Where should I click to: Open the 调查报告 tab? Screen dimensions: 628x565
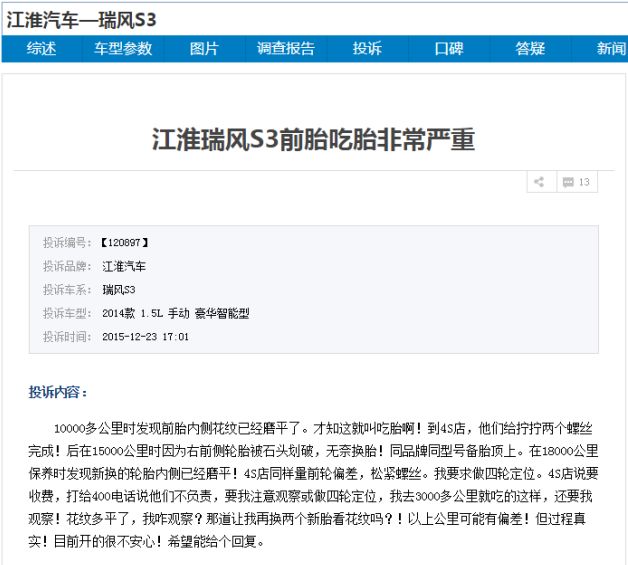click(x=286, y=49)
